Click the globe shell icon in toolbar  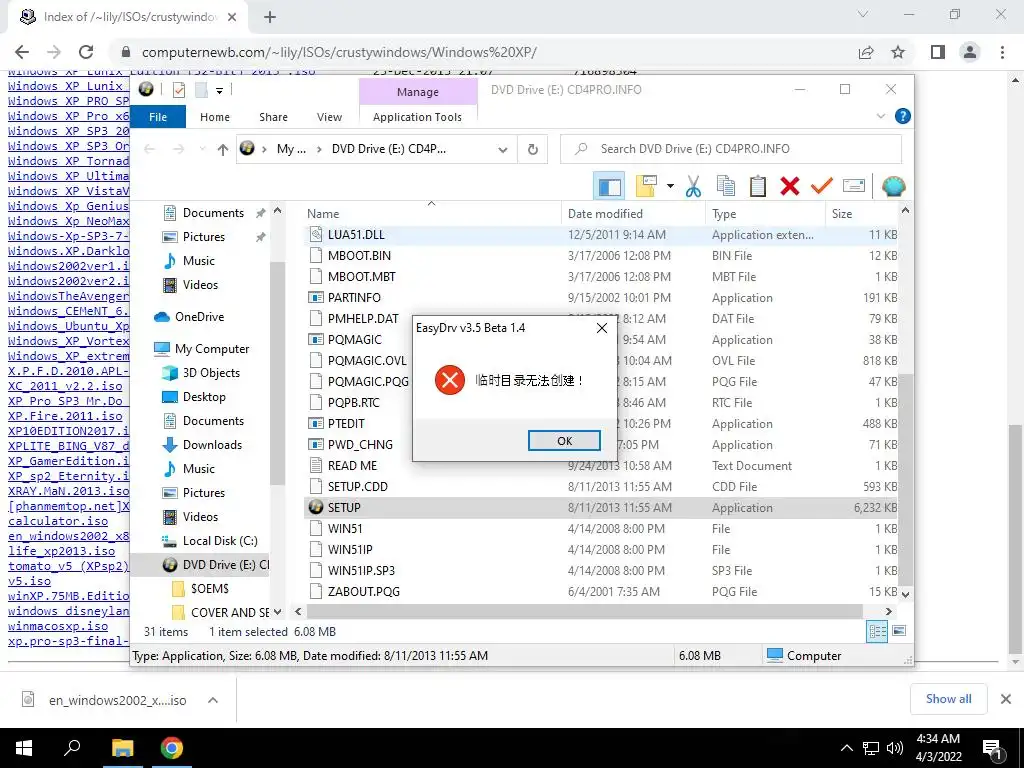893,187
